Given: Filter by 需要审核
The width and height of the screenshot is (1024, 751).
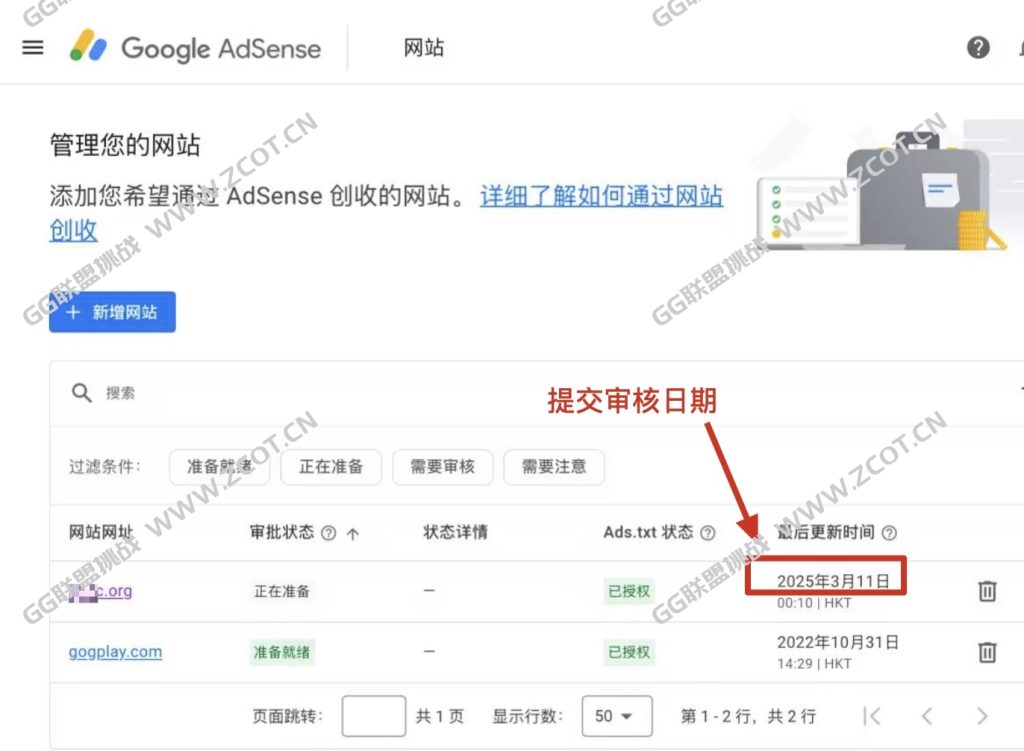Looking at the screenshot, I should [443, 467].
